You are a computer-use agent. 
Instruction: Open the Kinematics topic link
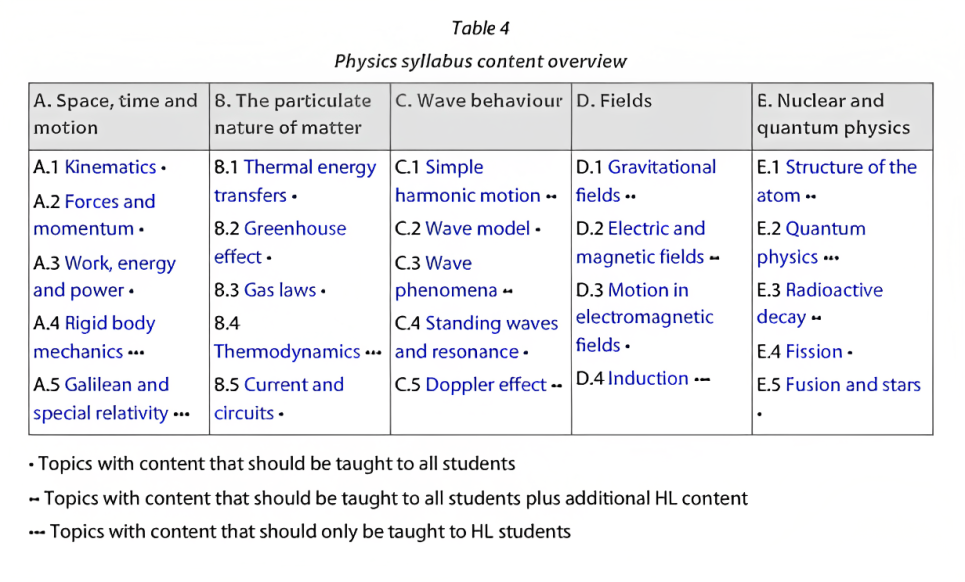pyautogui.click(x=110, y=167)
